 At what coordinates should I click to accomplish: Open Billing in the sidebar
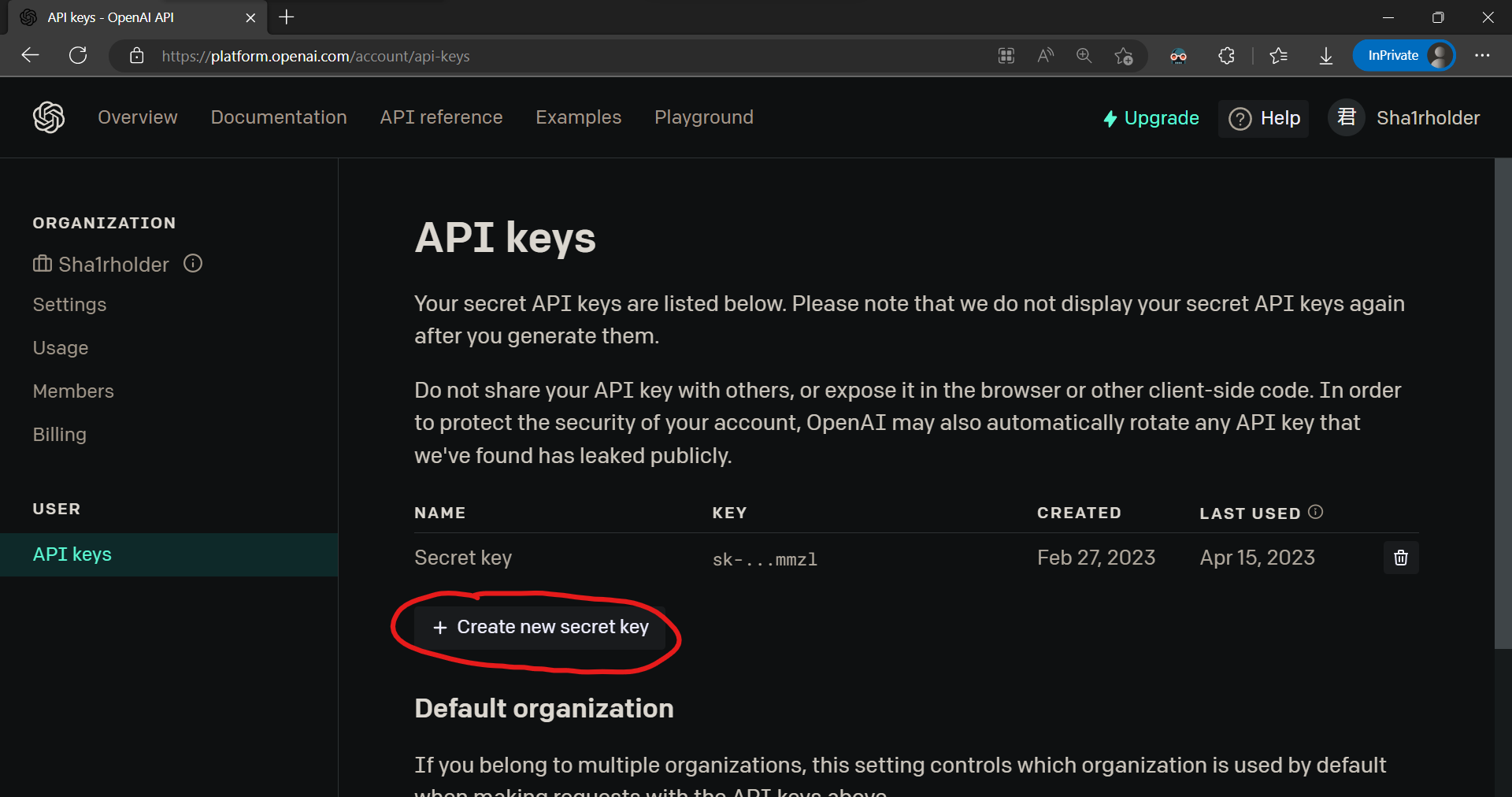click(60, 435)
